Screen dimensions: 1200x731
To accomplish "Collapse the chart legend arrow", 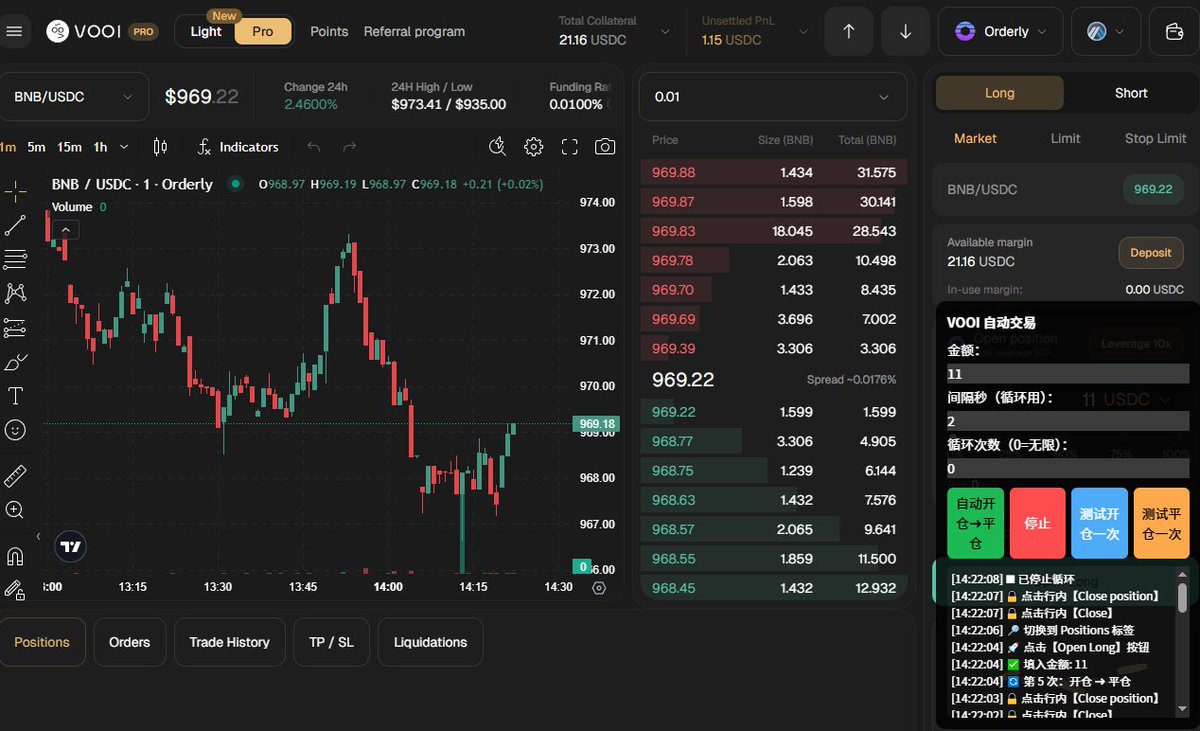I will click(x=65, y=229).
